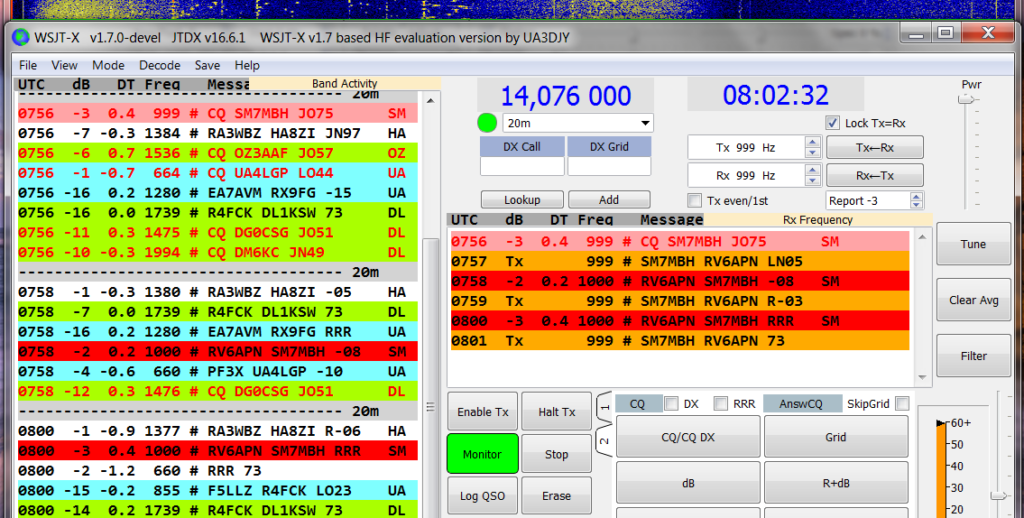Toggle the green Monitor button
The image size is (1024, 518).
point(483,454)
